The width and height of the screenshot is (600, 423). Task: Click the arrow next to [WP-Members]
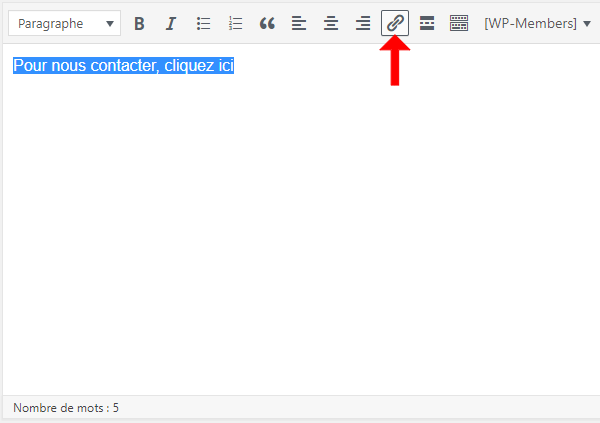(586, 23)
